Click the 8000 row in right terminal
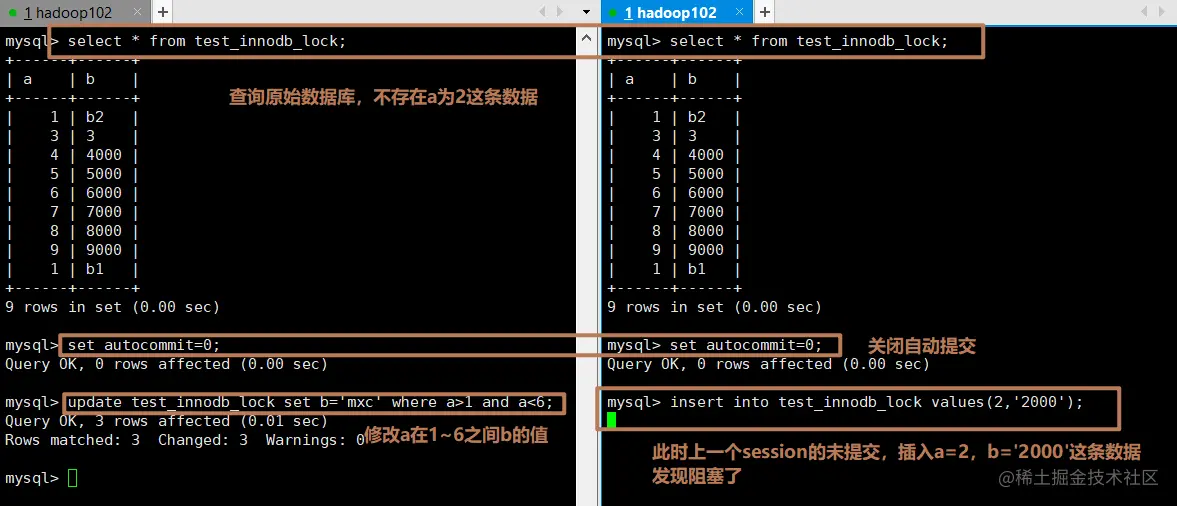 coord(674,231)
